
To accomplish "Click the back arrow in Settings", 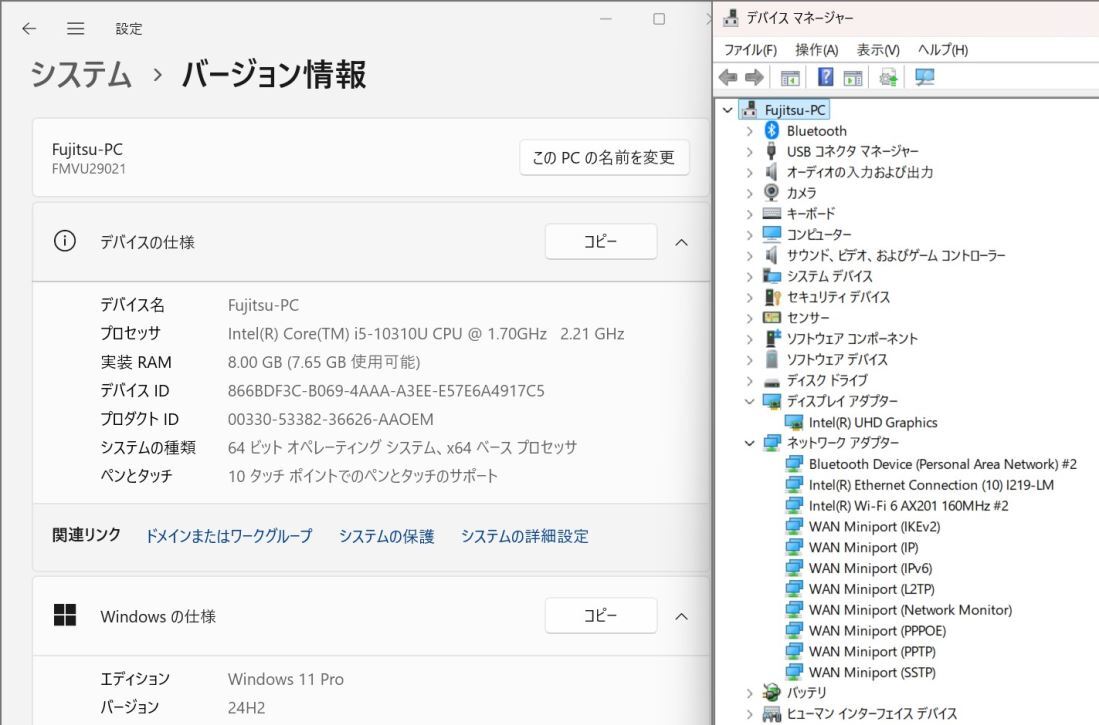I will pos(28,28).
